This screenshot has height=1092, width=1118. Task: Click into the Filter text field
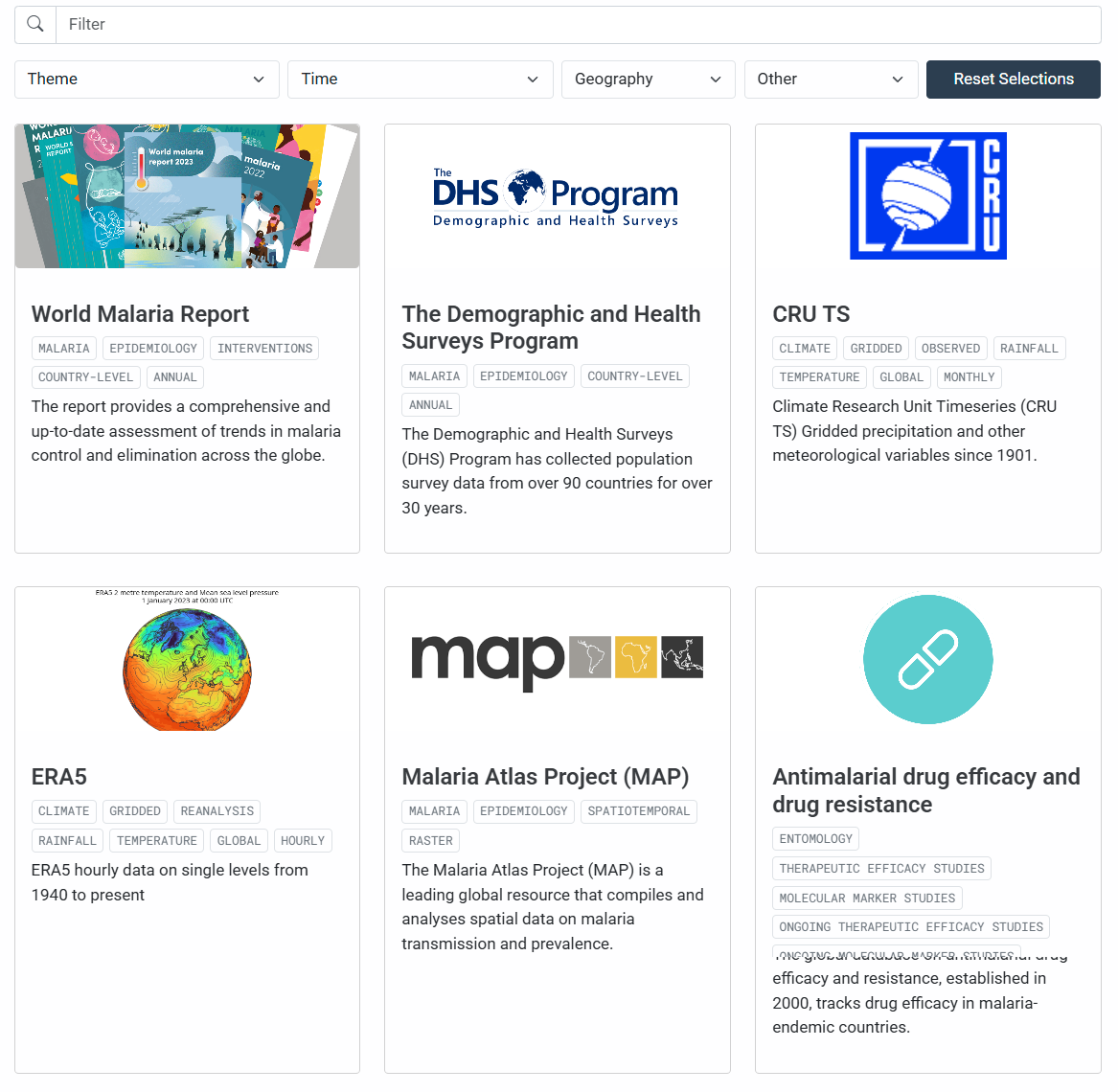click(579, 25)
